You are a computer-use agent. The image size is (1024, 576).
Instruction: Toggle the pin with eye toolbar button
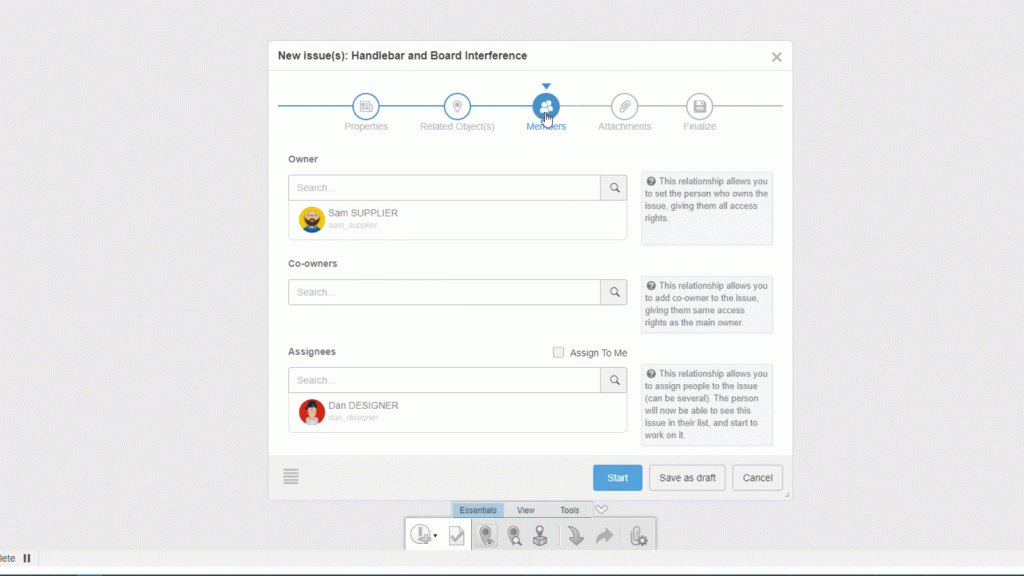[x=486, y=536]
